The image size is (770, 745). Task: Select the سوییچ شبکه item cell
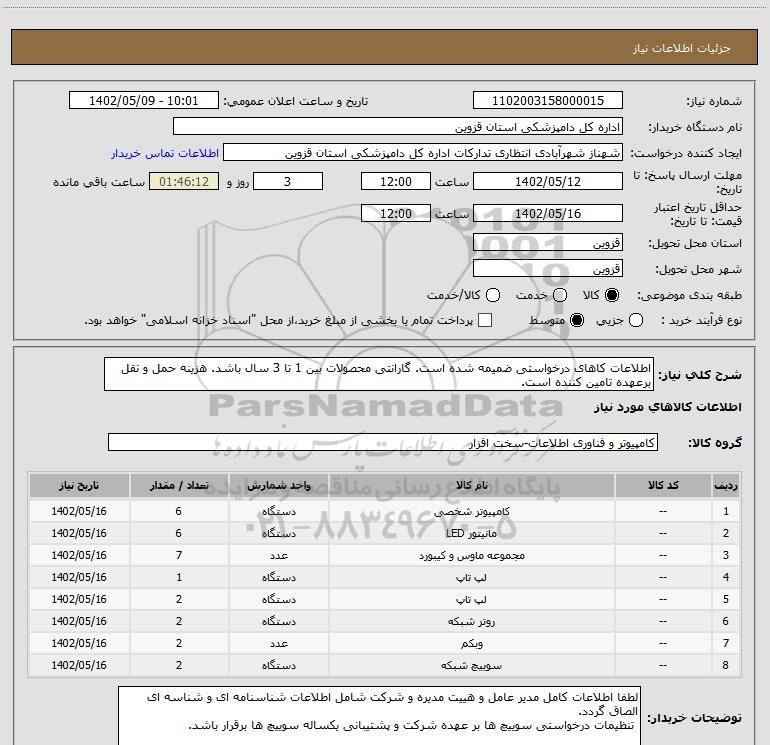tap(471, 665)
